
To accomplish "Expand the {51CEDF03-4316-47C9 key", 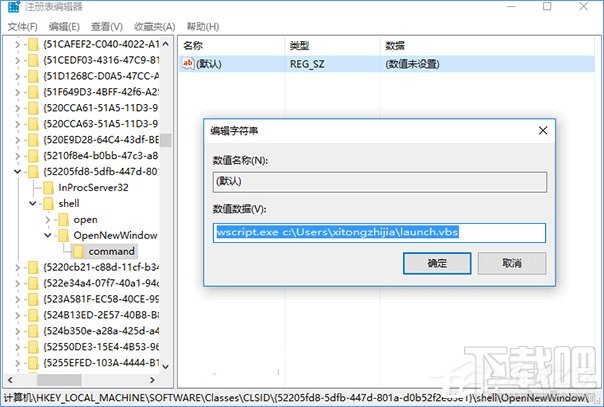I will (17, 60).
